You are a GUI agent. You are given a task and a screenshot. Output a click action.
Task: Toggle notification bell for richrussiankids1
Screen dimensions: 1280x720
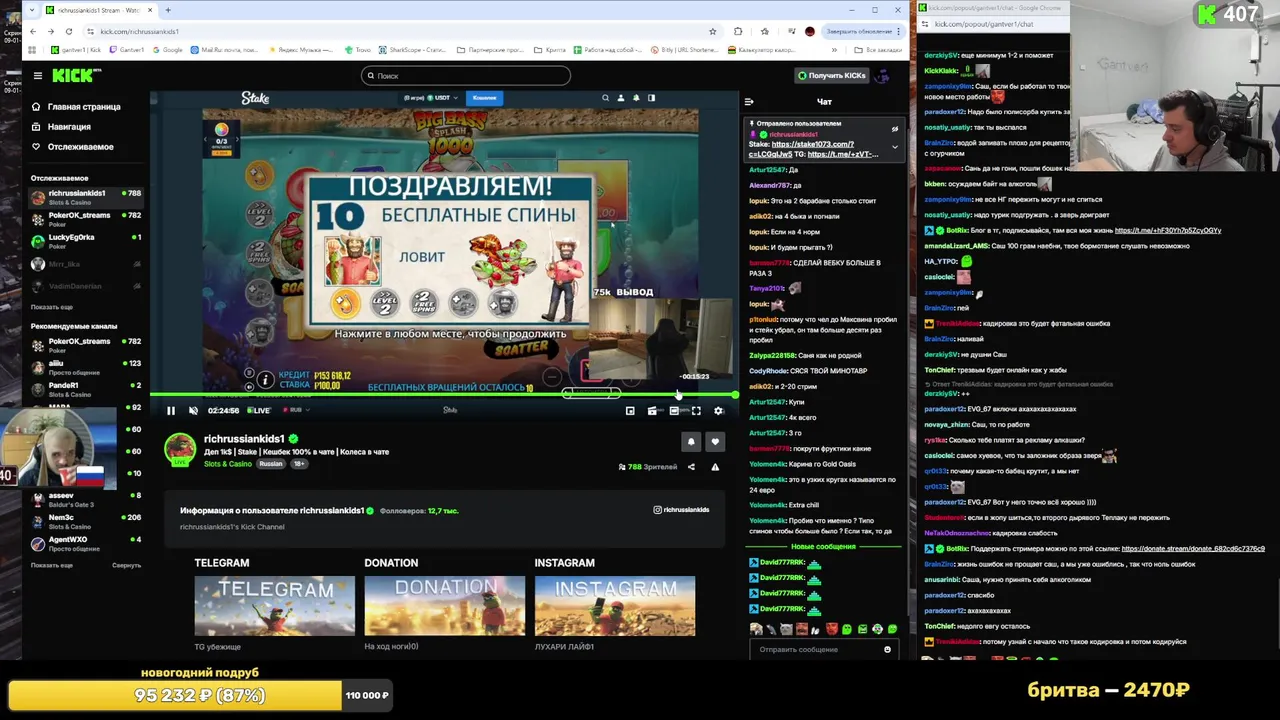point(691,441)
